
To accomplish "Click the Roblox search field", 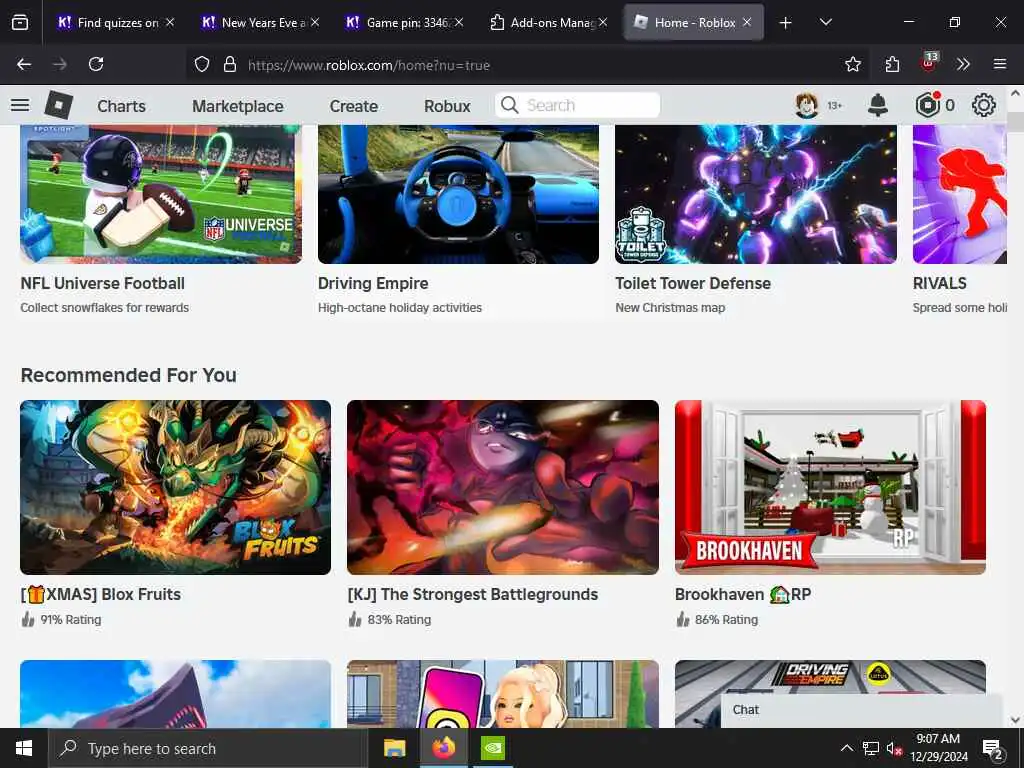I will [x=577, y=105].
